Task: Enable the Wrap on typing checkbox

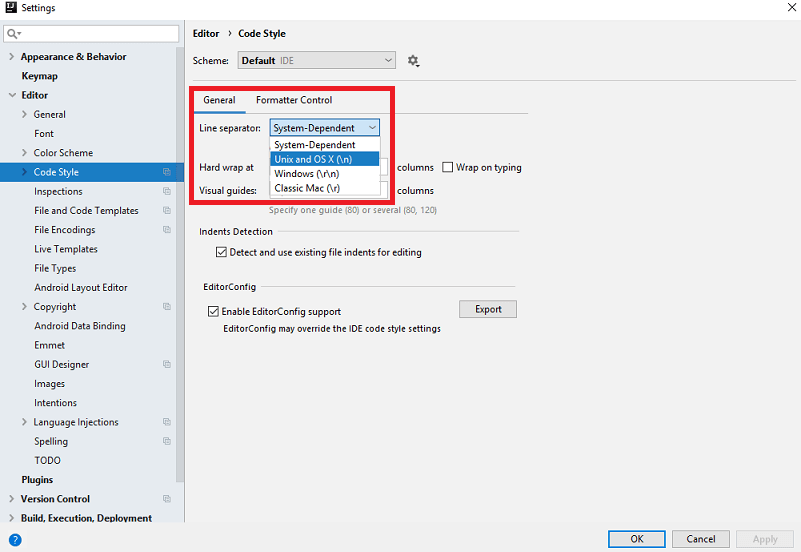Action: [448, 168]
